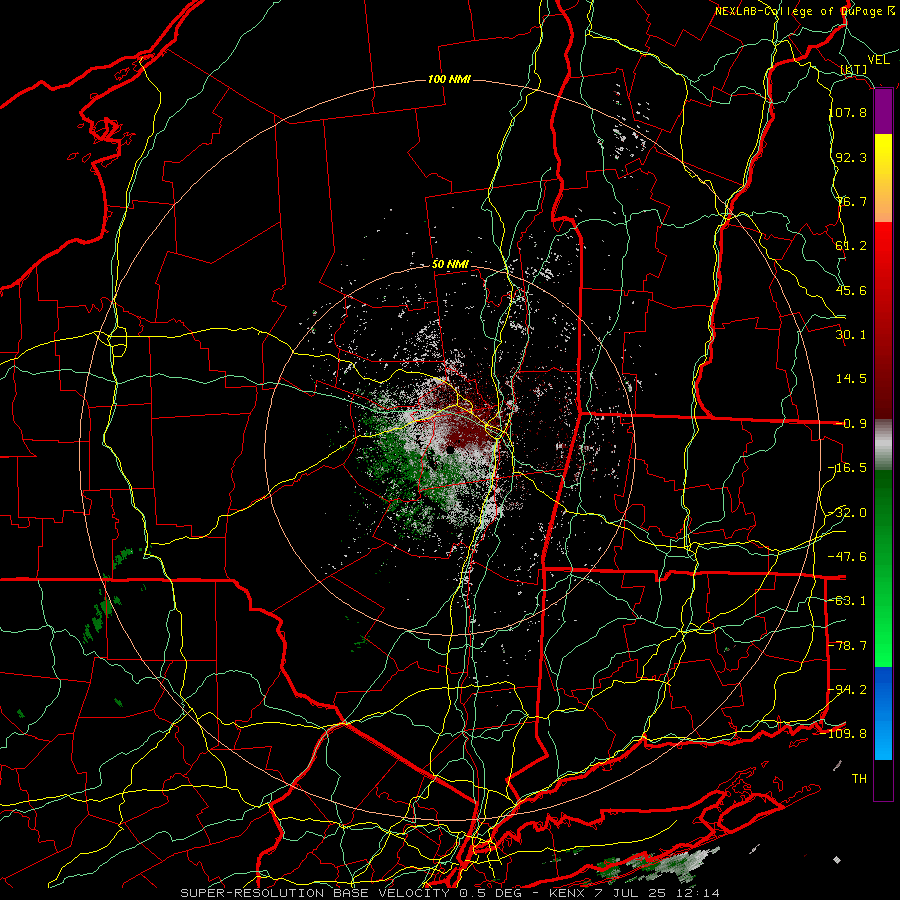Pick the purple segment of the velocity color bar
The height and width of the screenshot is (900, 900).
[883, 112]
